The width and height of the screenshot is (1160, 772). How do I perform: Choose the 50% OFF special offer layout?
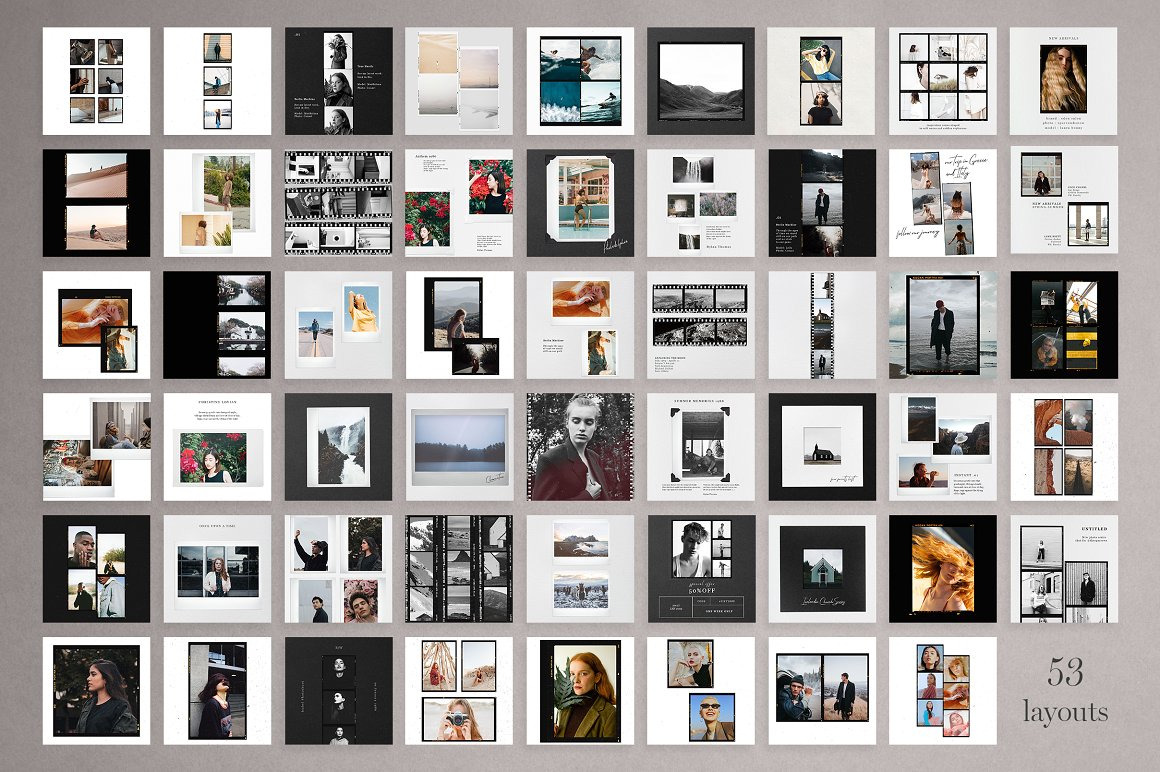coord(701,569)
